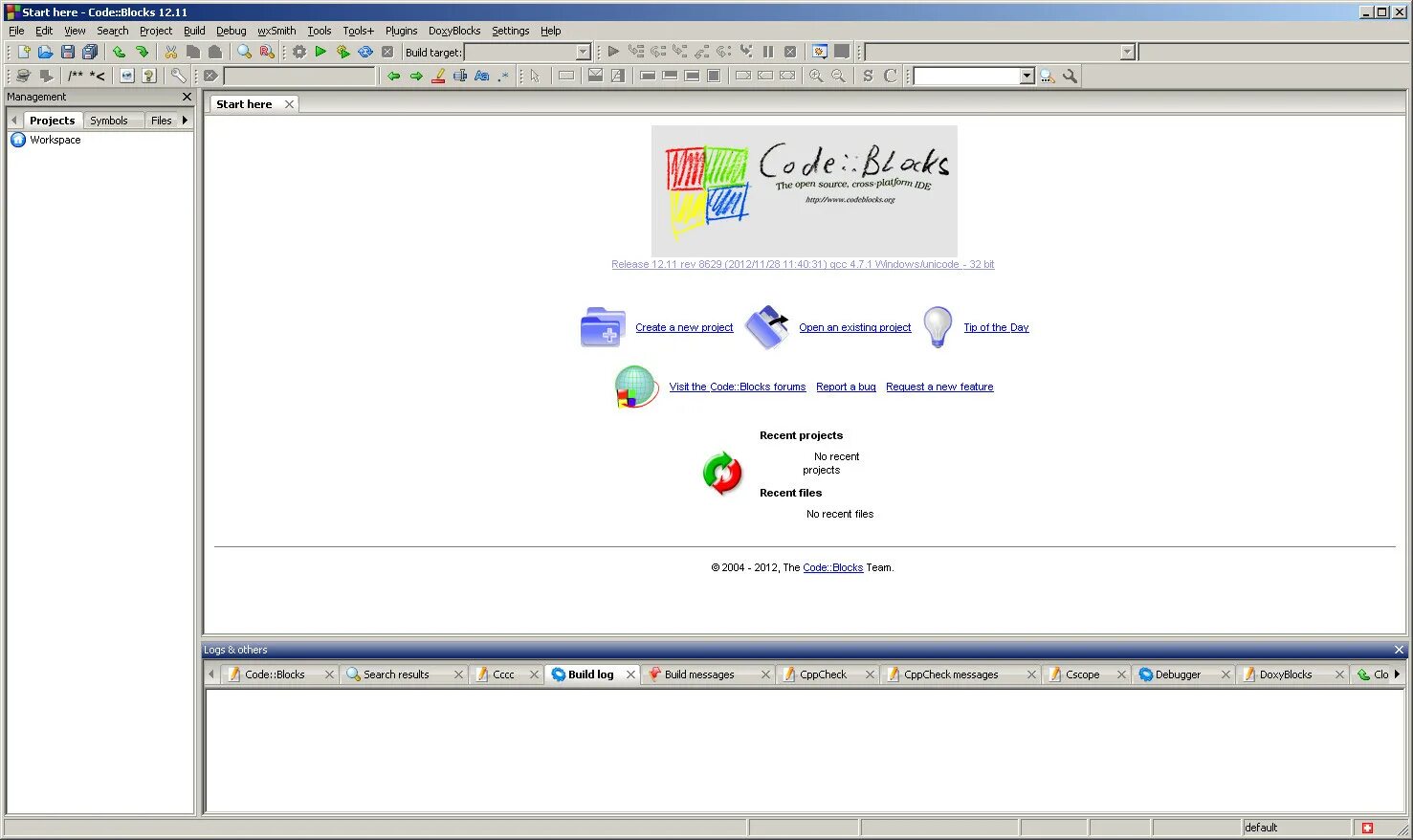Click the left tab-scroll arrow in Management panel
The height and width of the screenshot is (840, 1413).
13,120
